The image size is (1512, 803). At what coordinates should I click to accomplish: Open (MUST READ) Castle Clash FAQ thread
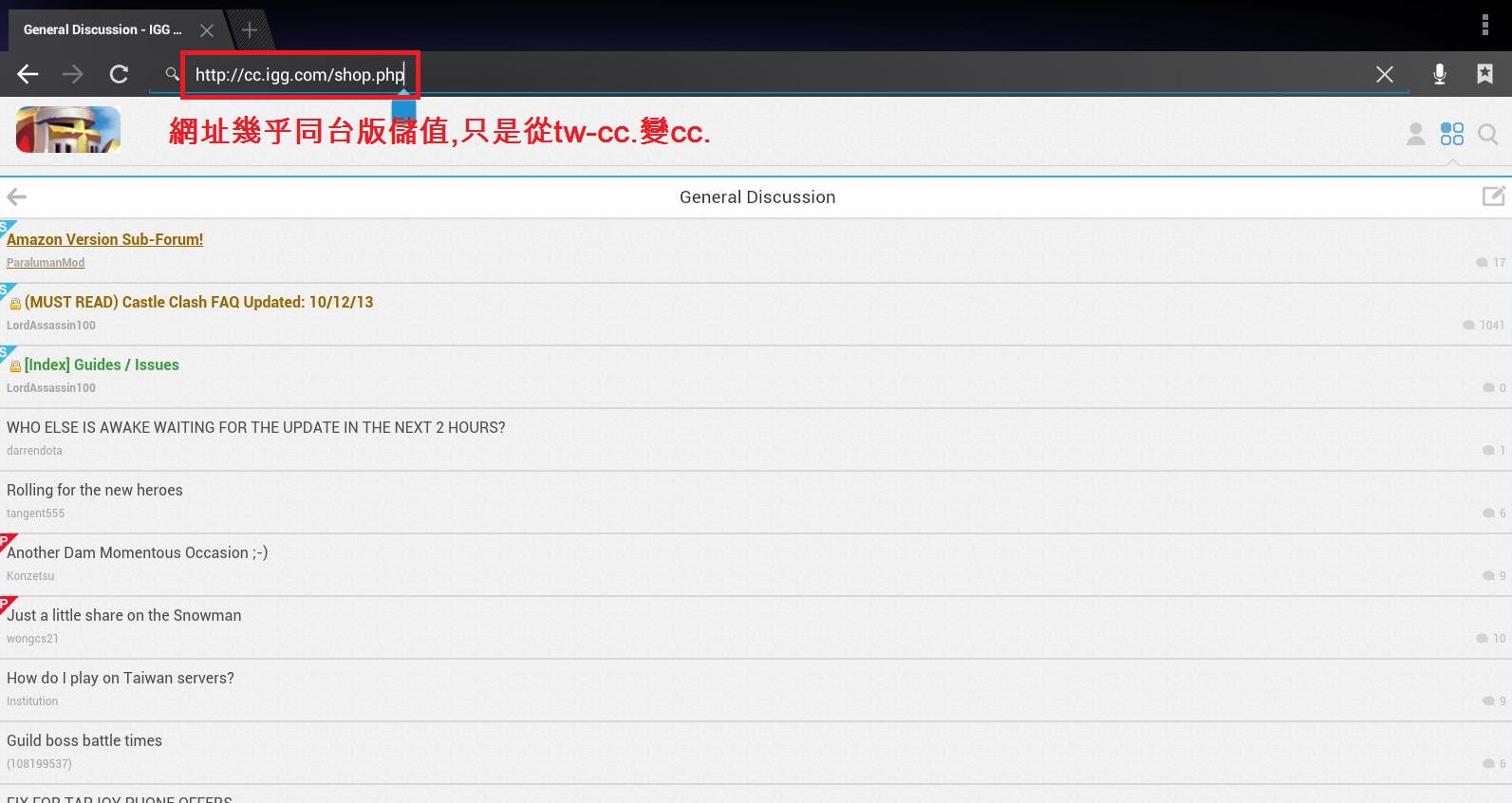[x=199, y=302]
